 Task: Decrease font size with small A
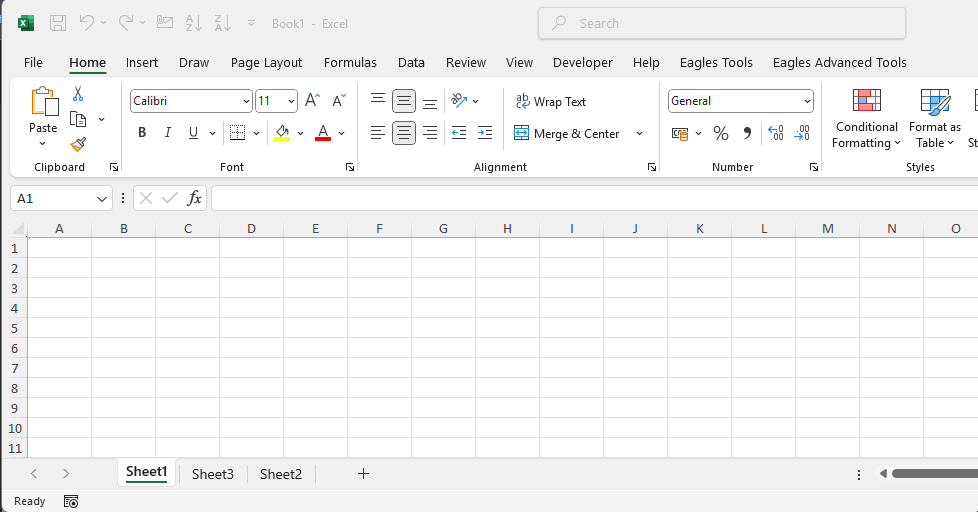[x=339, y=100]
